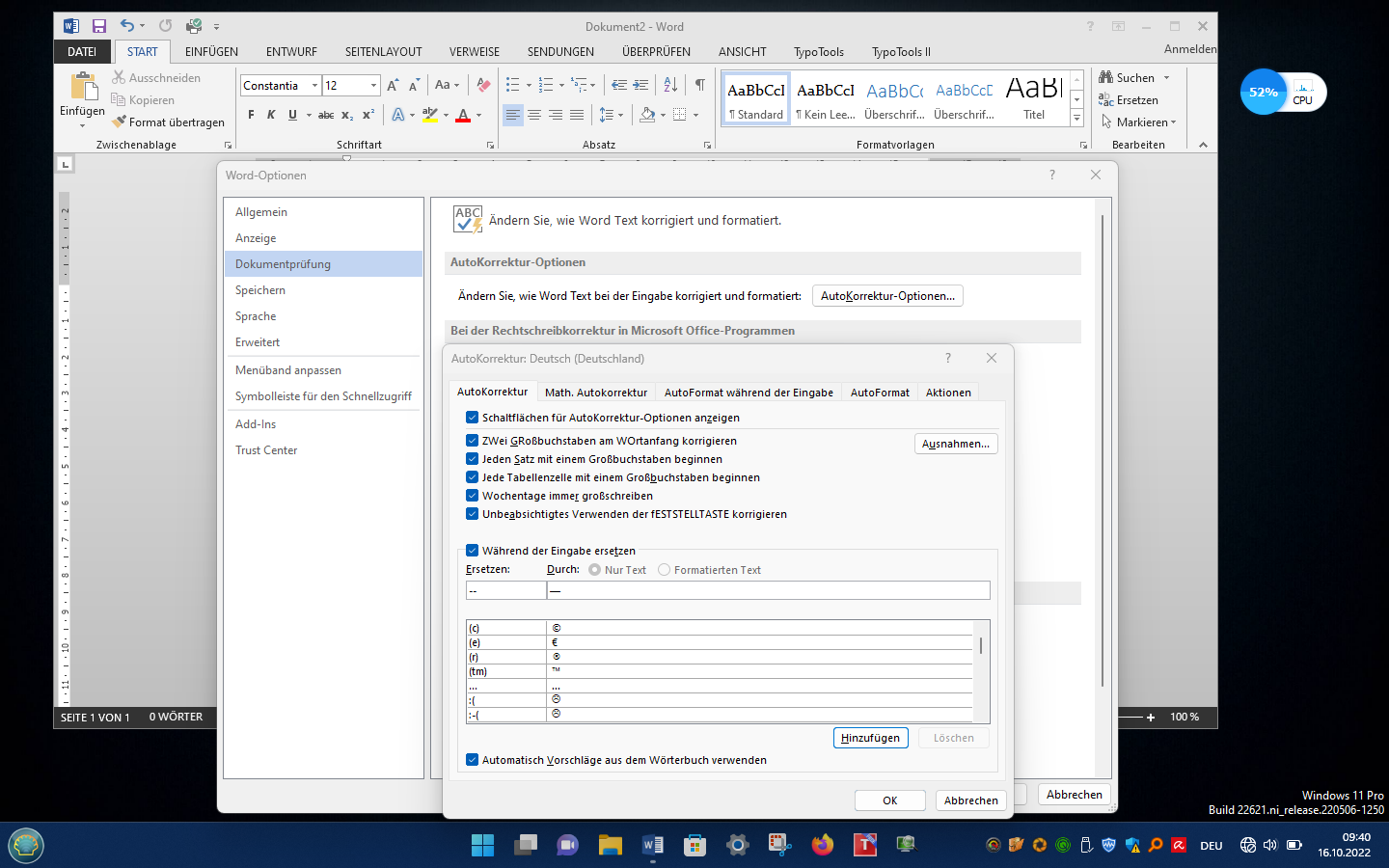Undo the last action in Word
The height and width of the screenshot is (868, 1389).
pyautogui.click(x=127, y=26)
